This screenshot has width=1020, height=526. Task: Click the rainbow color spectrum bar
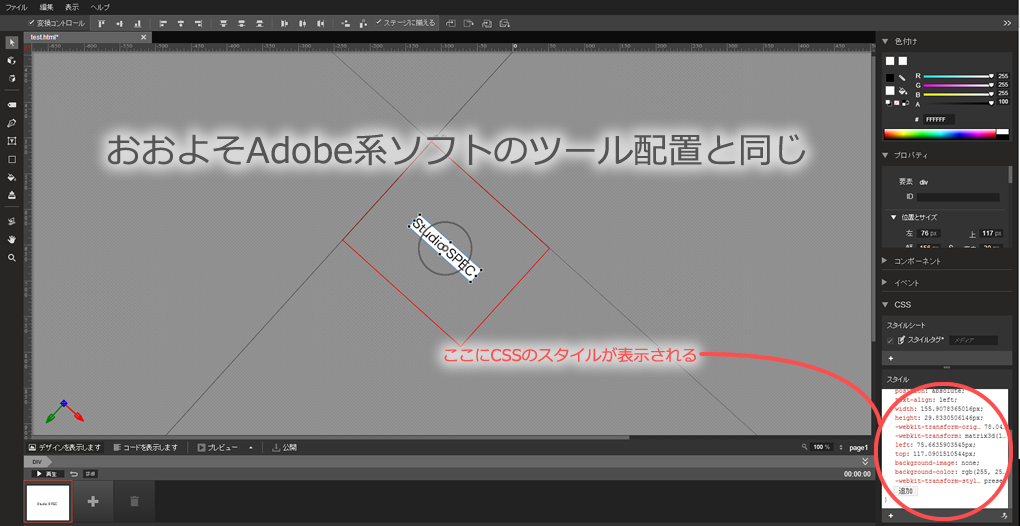[940, 133]
